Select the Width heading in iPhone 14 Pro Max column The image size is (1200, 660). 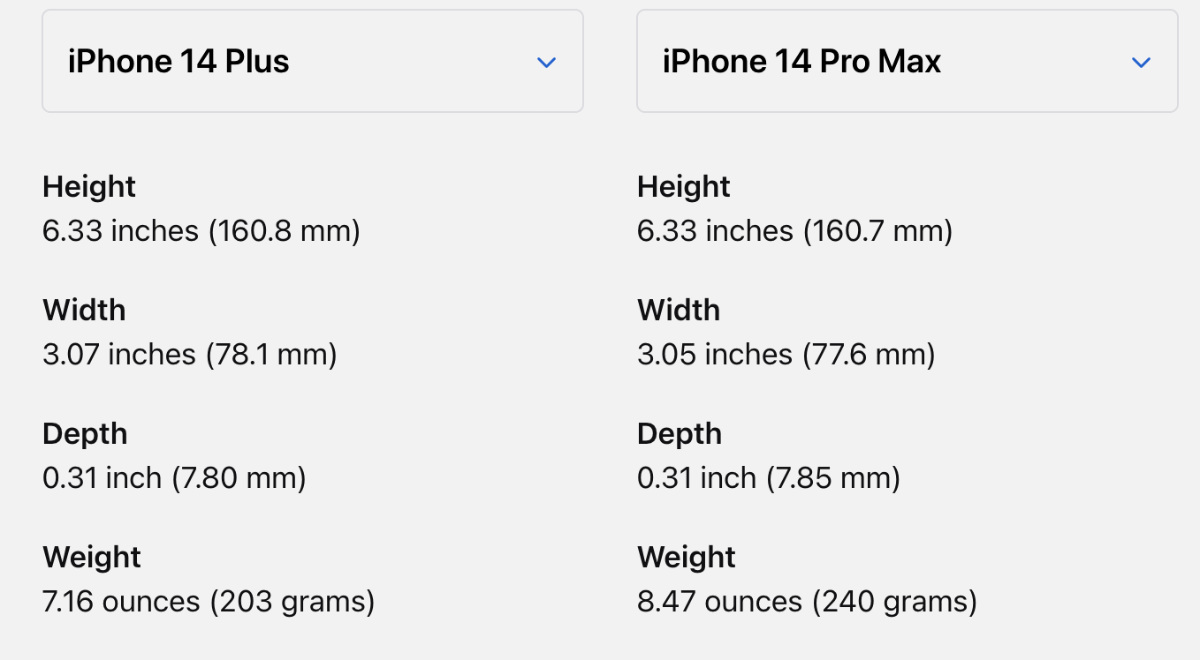point(679,310)
